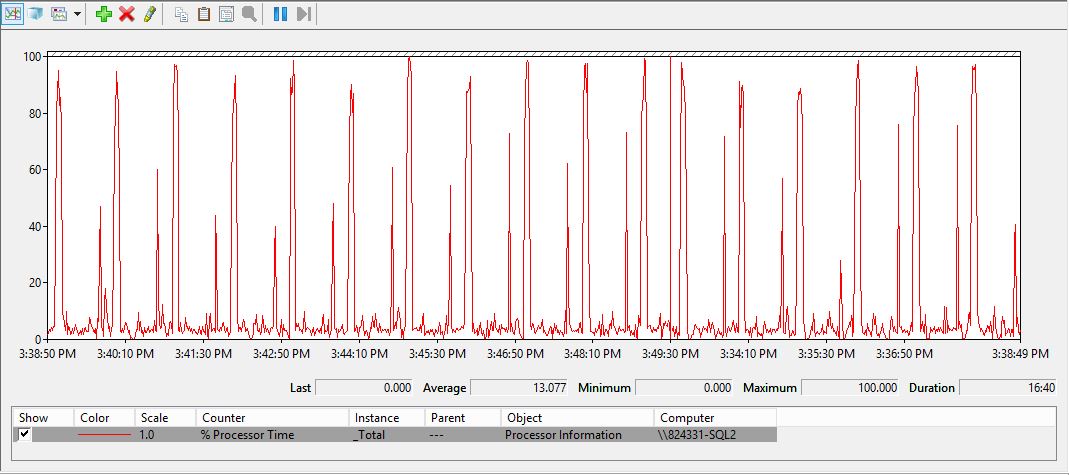Click the Paste Counter List clipboard icon

(204, 14)
